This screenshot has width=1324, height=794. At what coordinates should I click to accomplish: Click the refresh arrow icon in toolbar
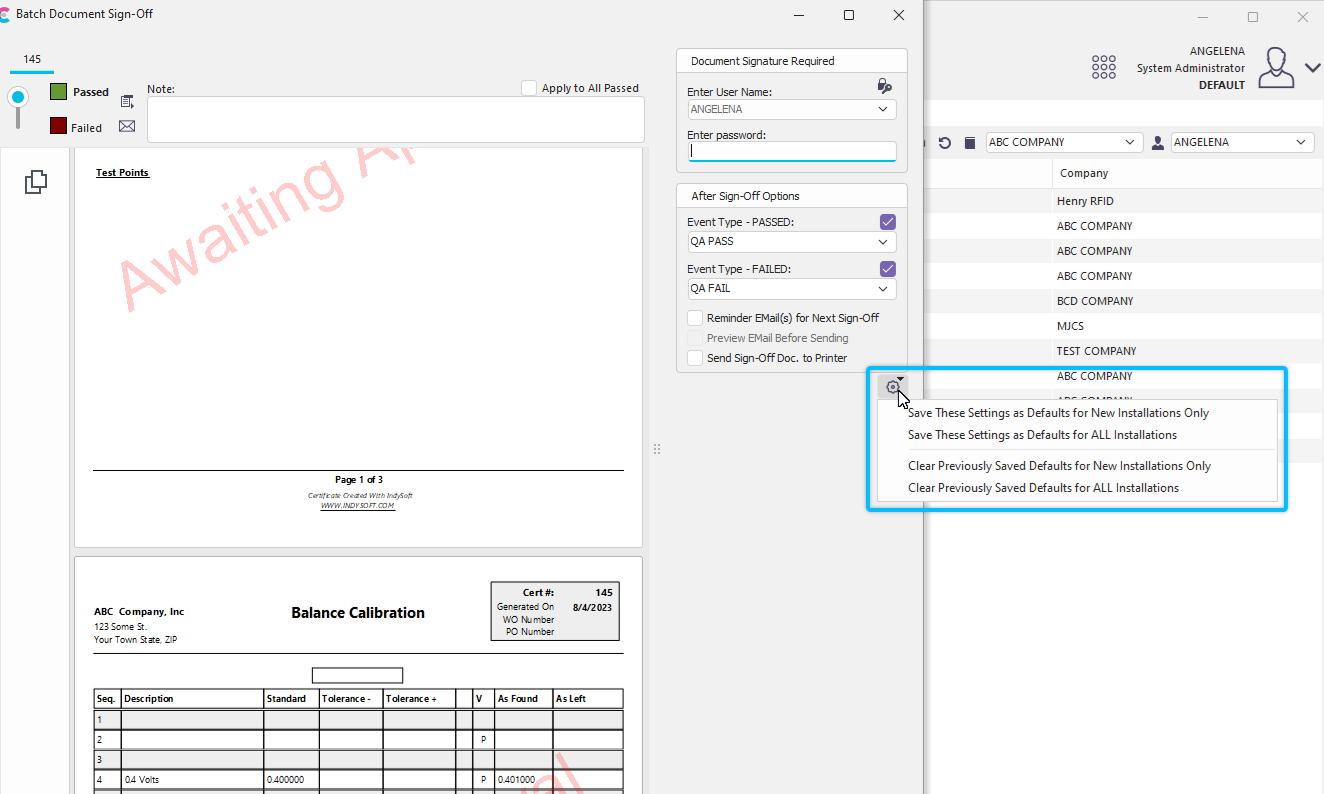pos(944,143)
